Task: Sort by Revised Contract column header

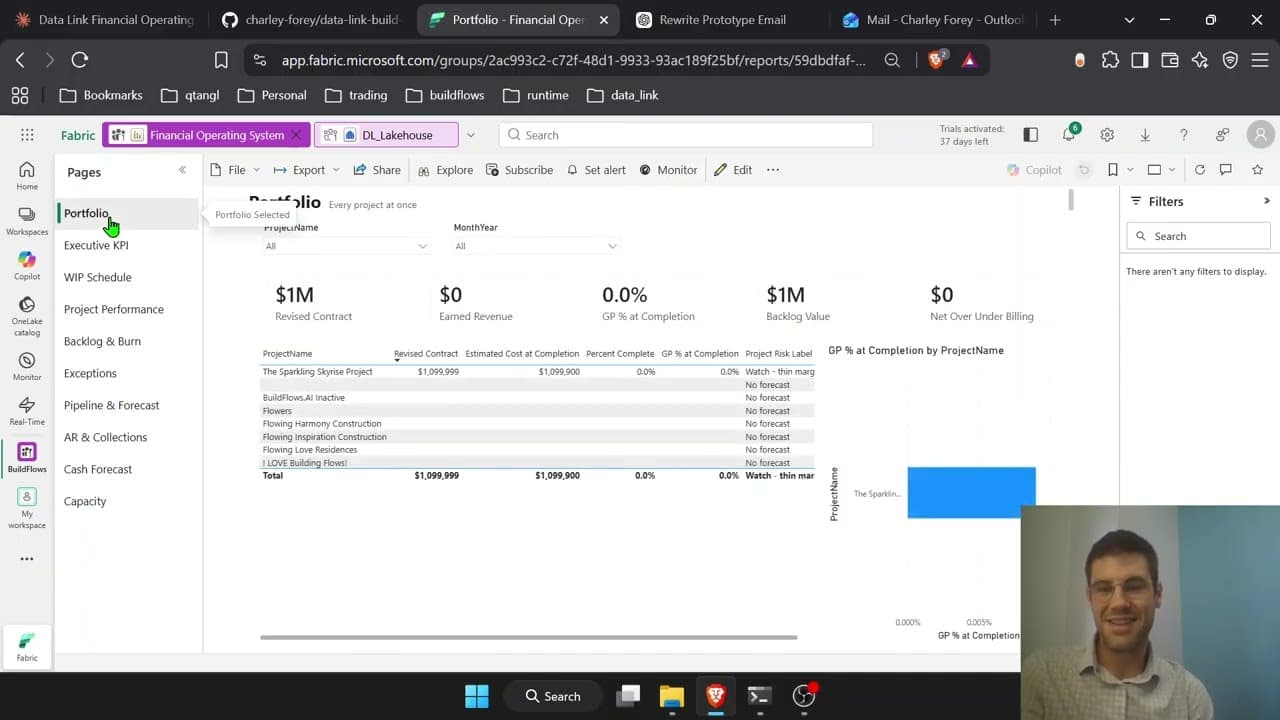Action: point(426,353)
